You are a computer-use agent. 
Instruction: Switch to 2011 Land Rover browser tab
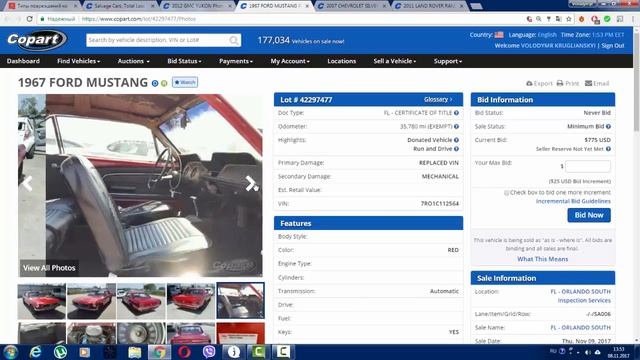pos(429,6)
